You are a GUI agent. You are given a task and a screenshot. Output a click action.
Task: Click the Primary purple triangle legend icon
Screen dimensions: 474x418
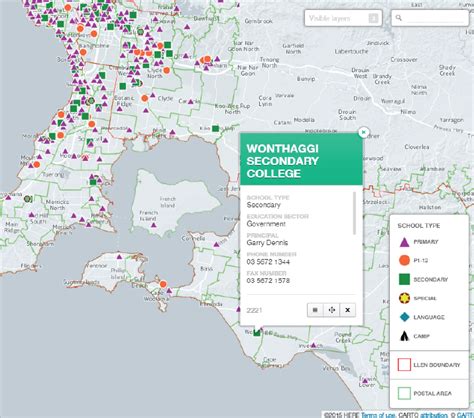(x=404, y=242)
